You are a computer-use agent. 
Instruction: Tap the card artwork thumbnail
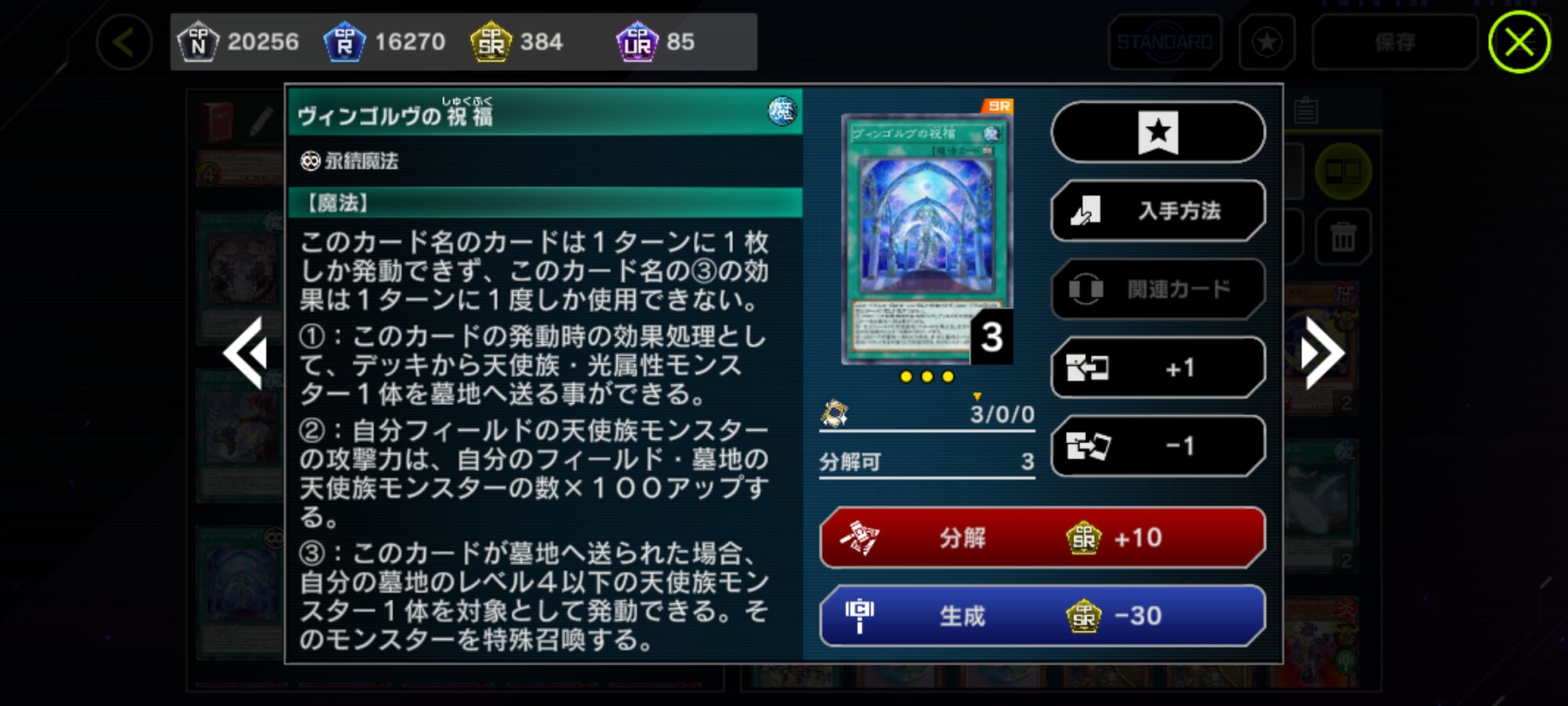[926, 238]
